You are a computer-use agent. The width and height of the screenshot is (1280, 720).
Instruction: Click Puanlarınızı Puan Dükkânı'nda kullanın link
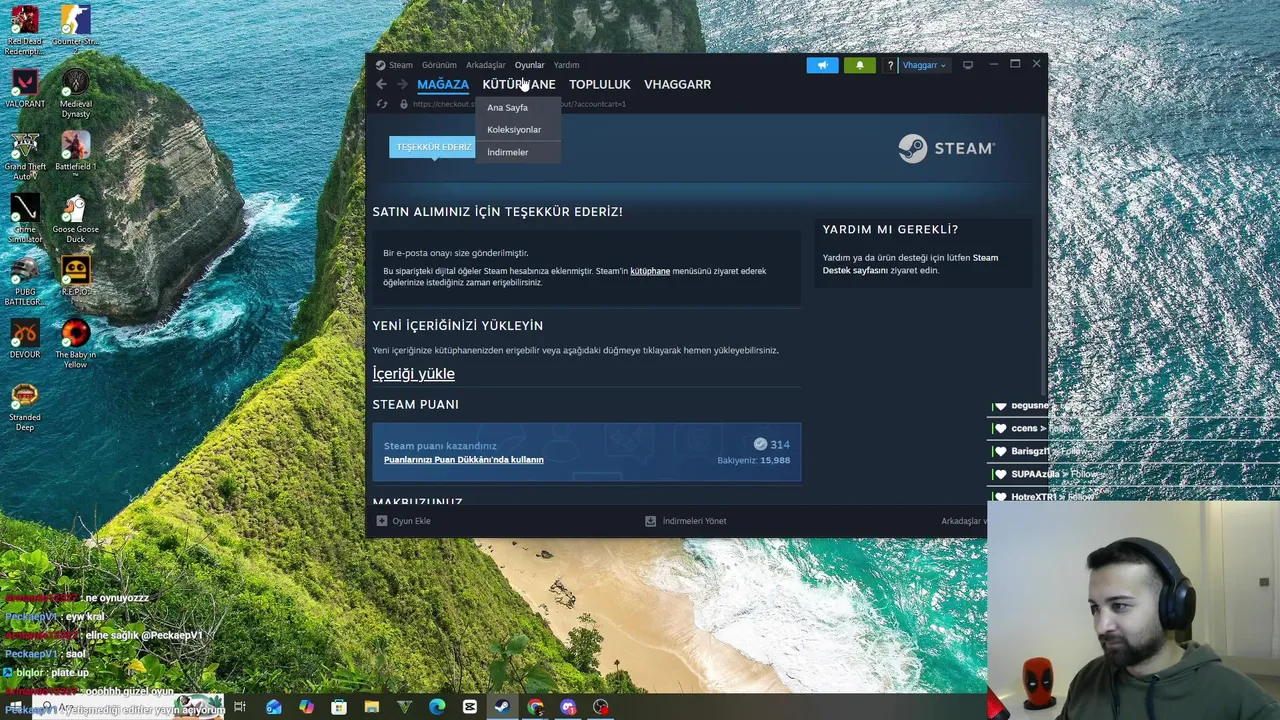pos(464,460)
